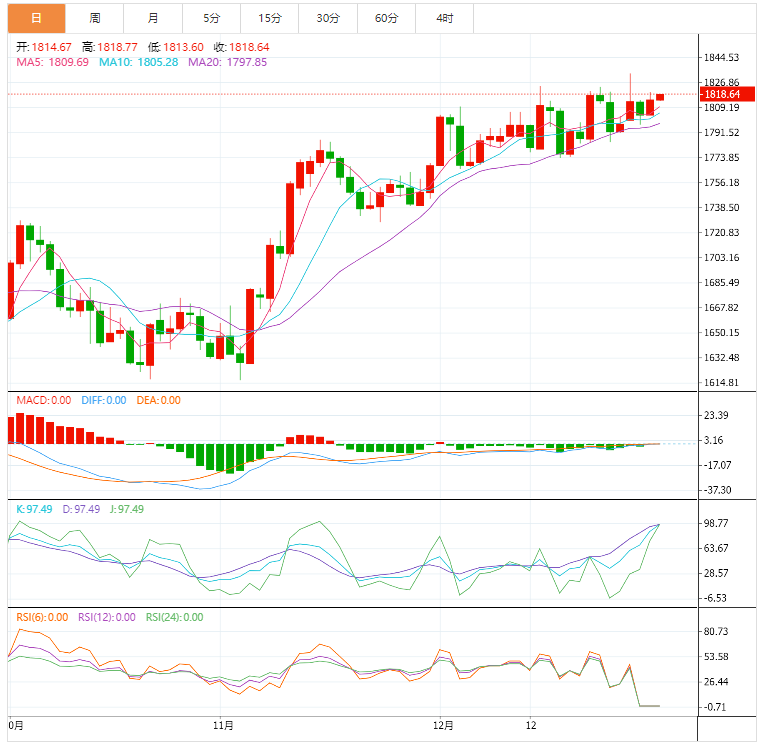757x745 pixels.
Task: Click the red 1818.64 current price tag
Action: tap(721, 94)
